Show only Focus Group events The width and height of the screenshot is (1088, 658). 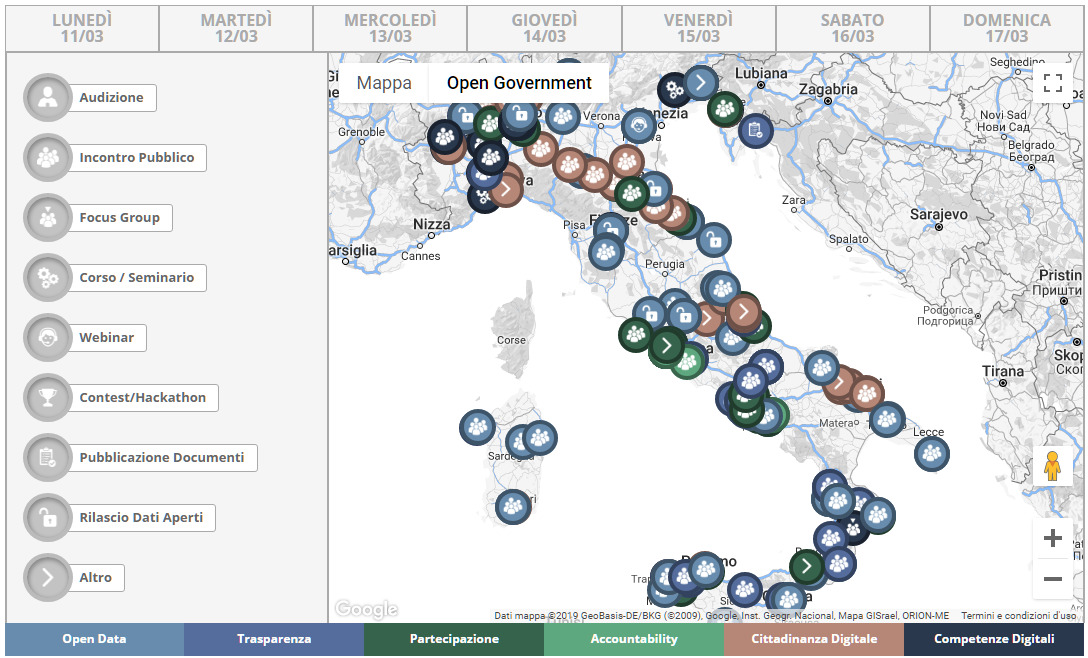98,218
